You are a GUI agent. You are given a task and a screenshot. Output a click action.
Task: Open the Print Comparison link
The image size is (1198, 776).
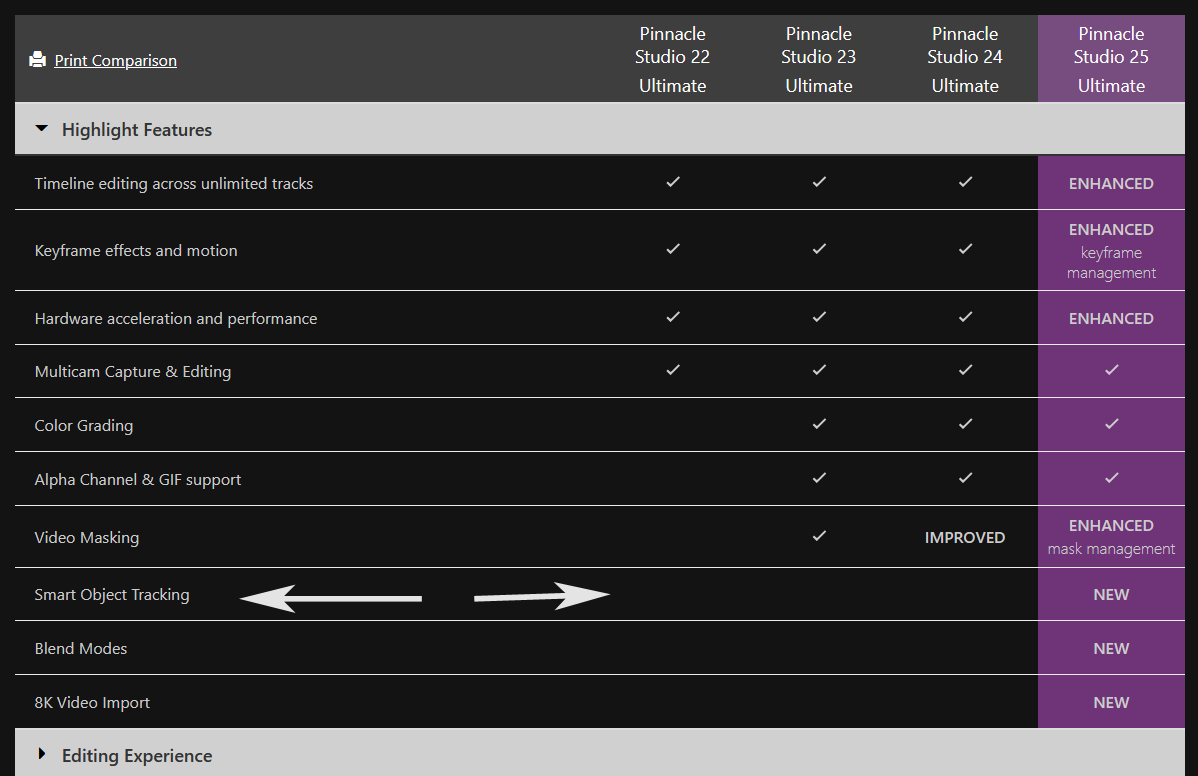coord(115,60)
